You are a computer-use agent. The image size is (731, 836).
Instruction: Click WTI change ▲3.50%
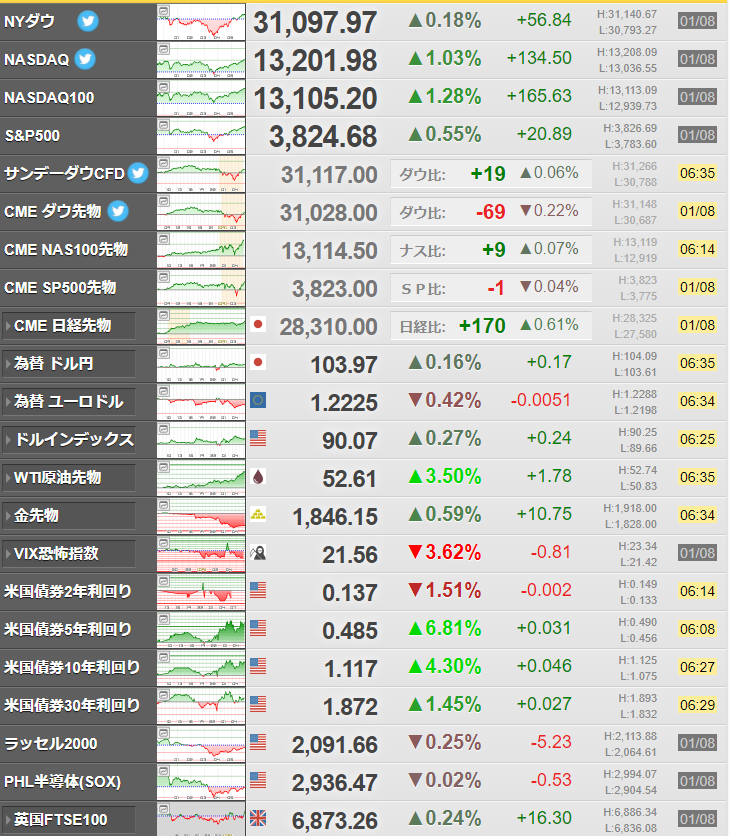click(x=445, y=476)
